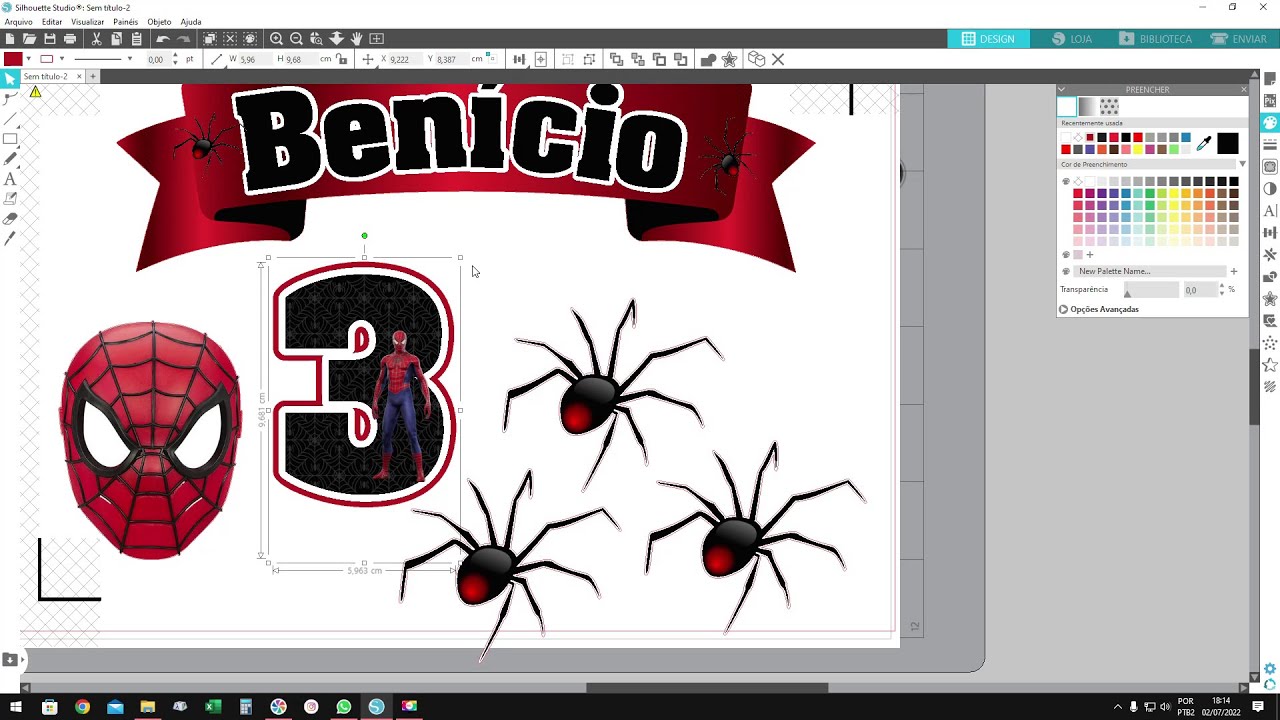This screenshot has height=720, width=1280.
Task: Open the Arquivo menu
Action: pos(18,22)
